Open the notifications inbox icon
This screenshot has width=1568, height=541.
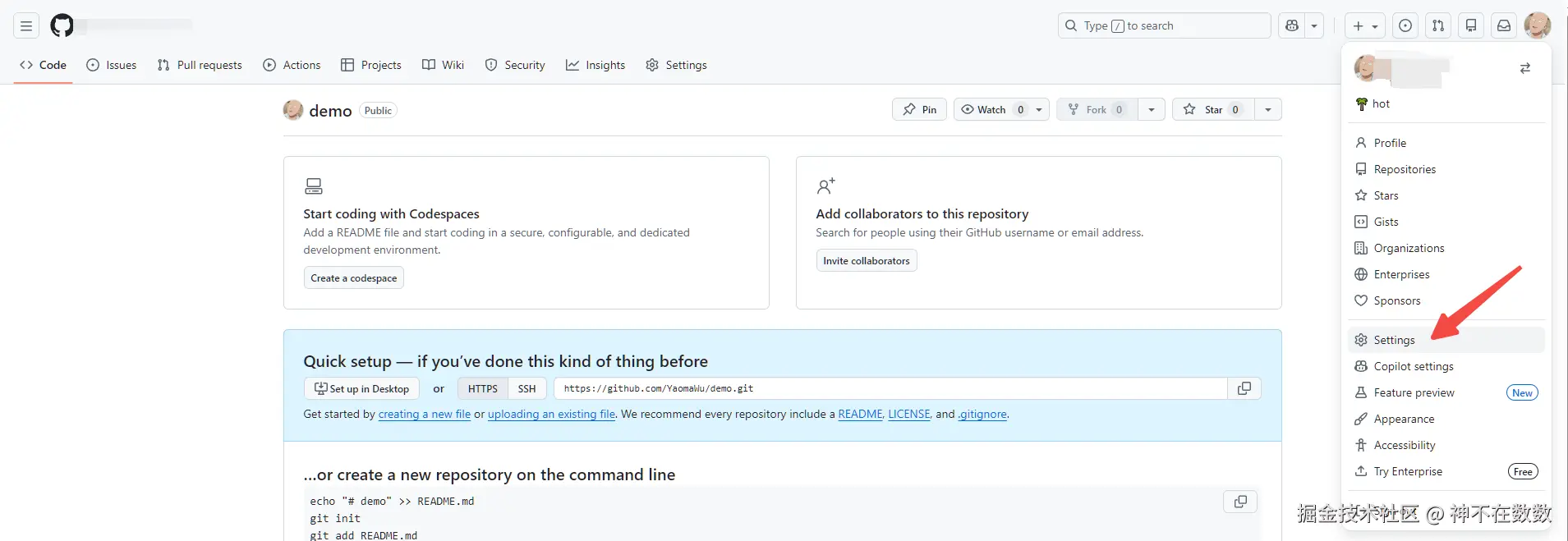tap(1504, 26)
